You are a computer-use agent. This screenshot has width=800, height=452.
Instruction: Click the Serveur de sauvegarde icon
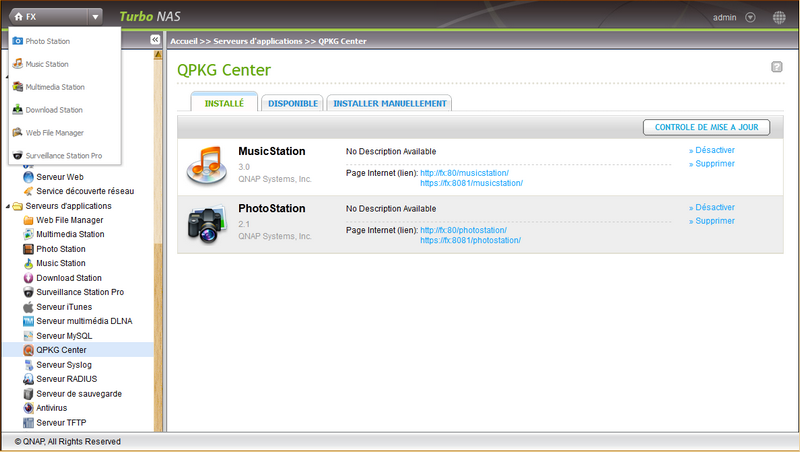click(x=29, y=394)
